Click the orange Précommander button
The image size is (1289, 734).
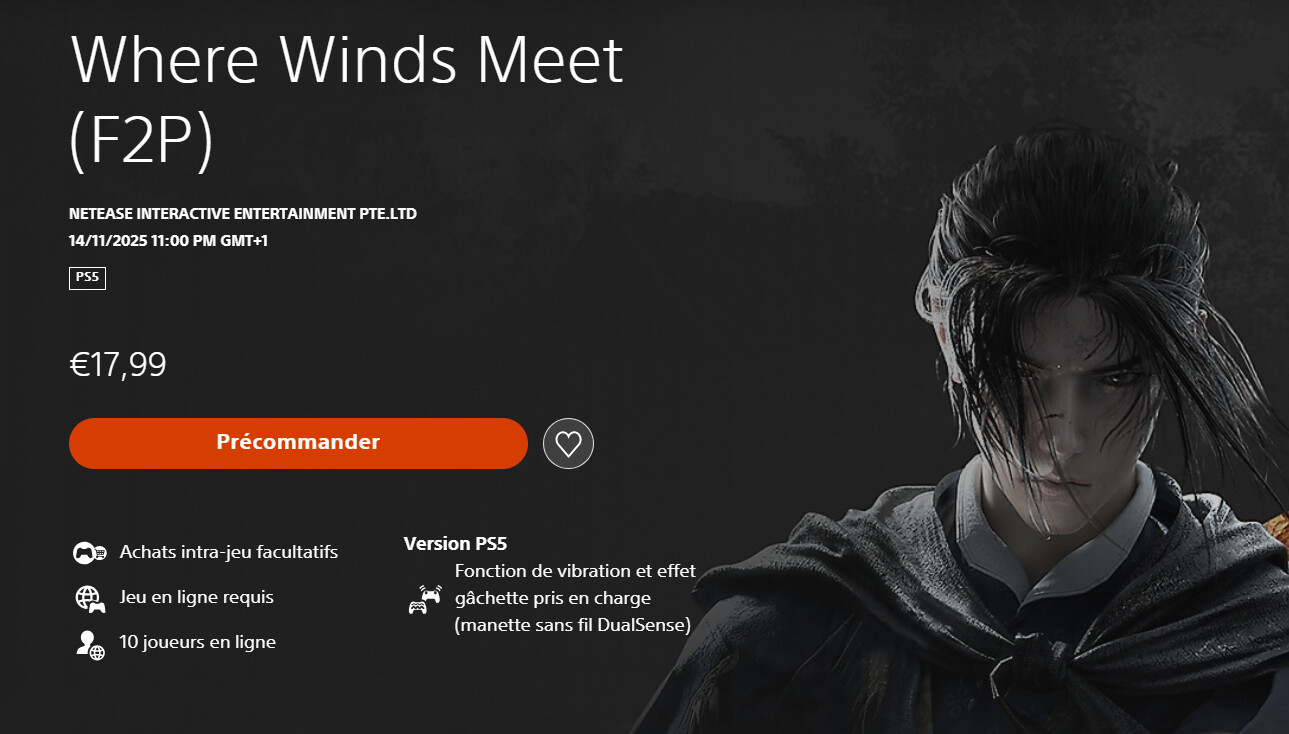click(x=298, y=443)
